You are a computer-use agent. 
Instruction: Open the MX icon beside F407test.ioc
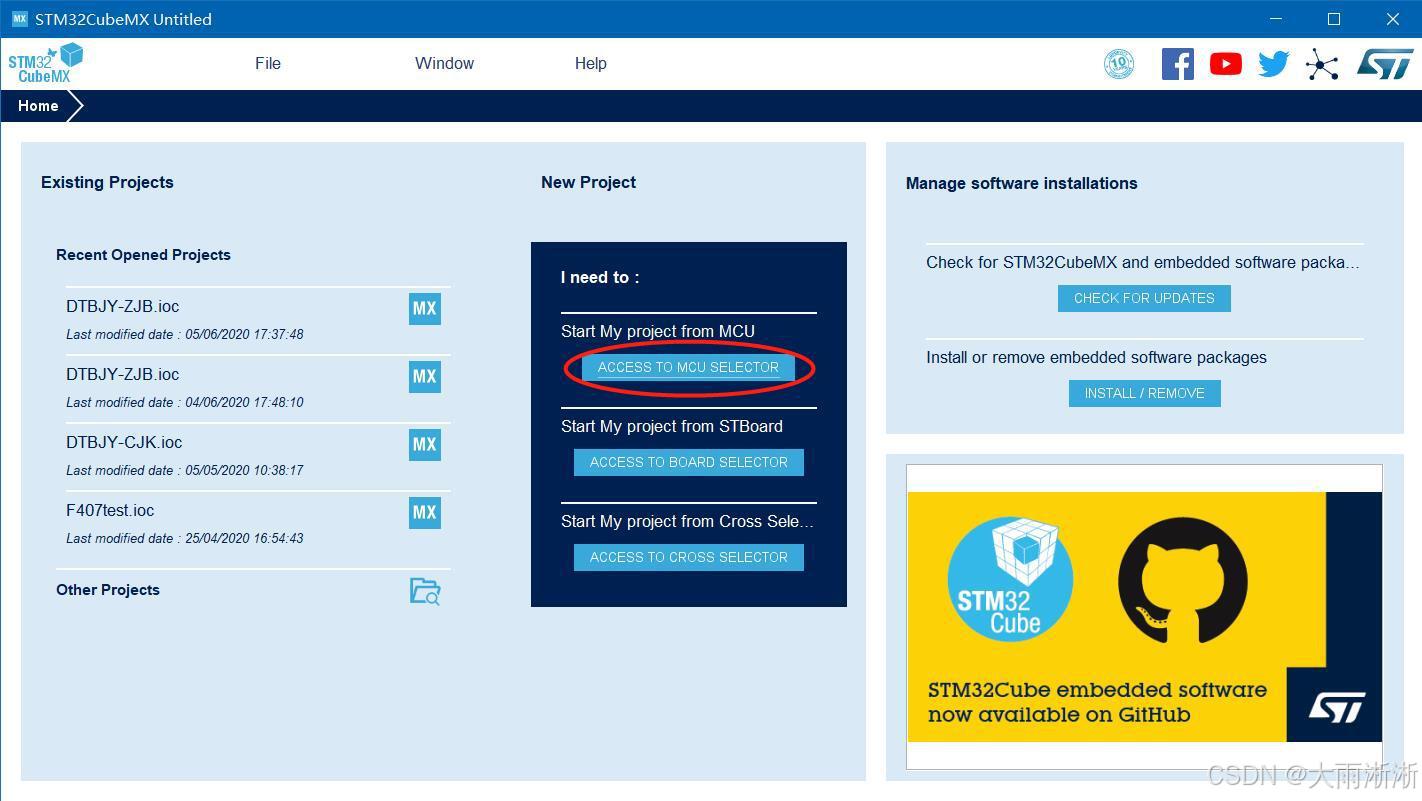point(425,512)
